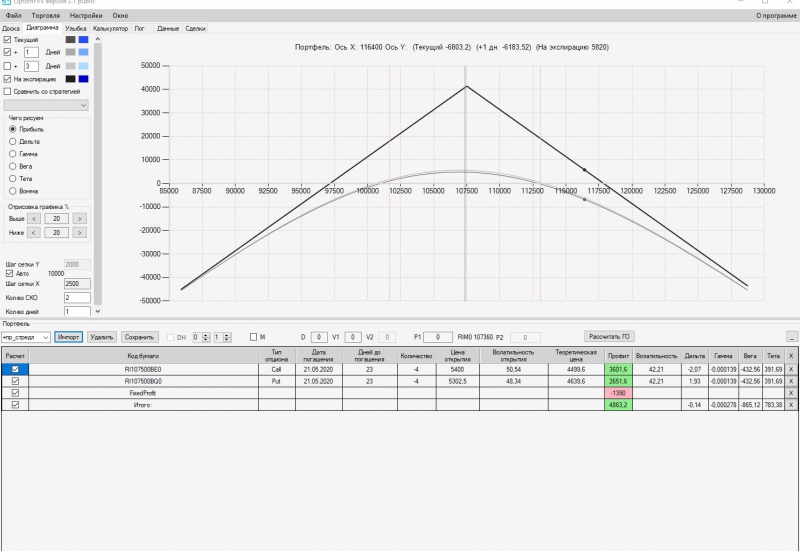Viewport: 800px width, 551px height.
Task: Click blue color swatch for На экспирацию
Action: (83, 79)
